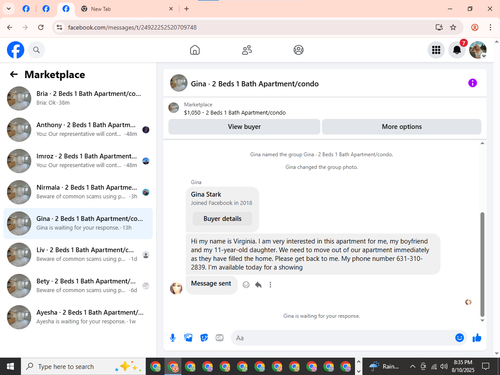The height and width of the screenshot is (375, 500).
Task: Open the Groups icon in top navigation
Action: [x=298, y=50]
